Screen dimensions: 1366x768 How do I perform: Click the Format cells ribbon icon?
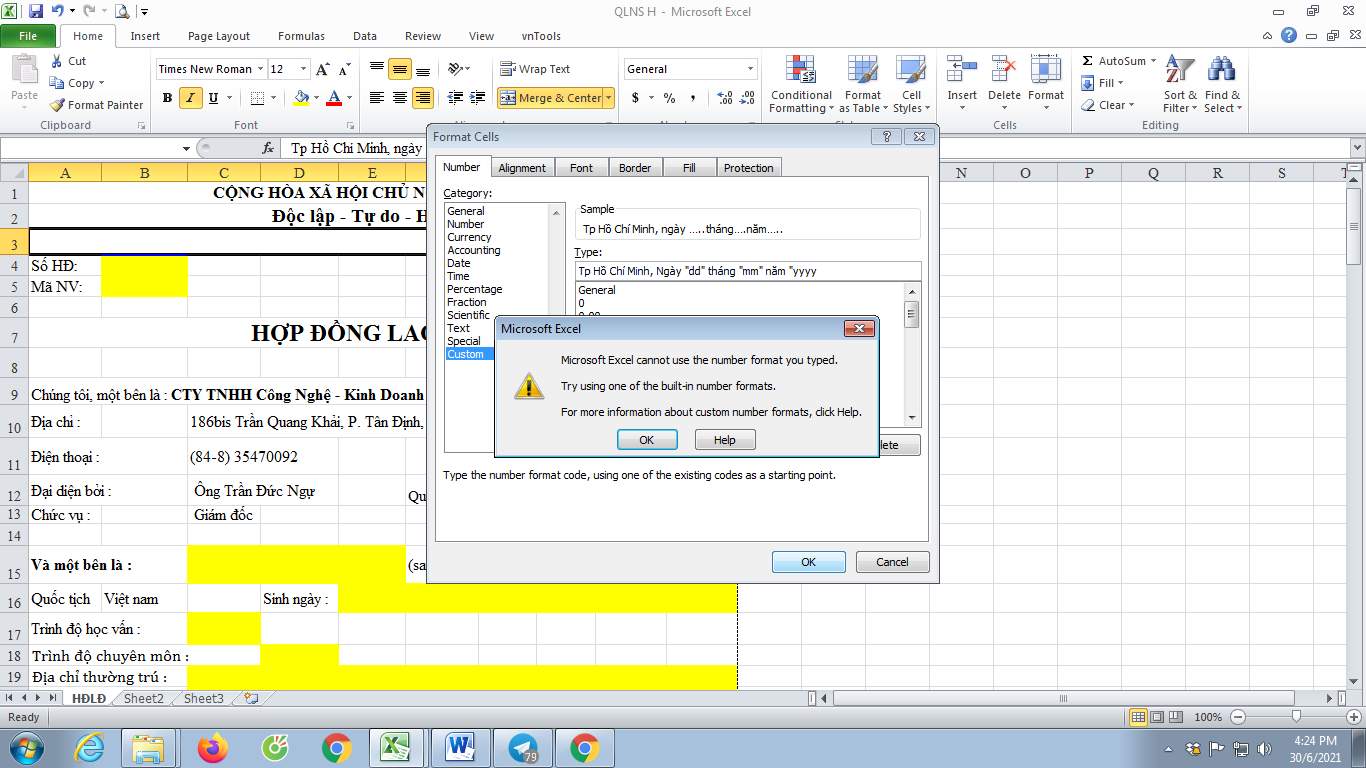tap(1046, 71)
